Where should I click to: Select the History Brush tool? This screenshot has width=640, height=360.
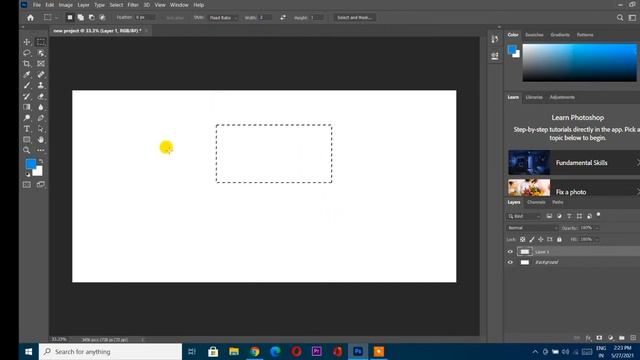(x=27, y=96)
